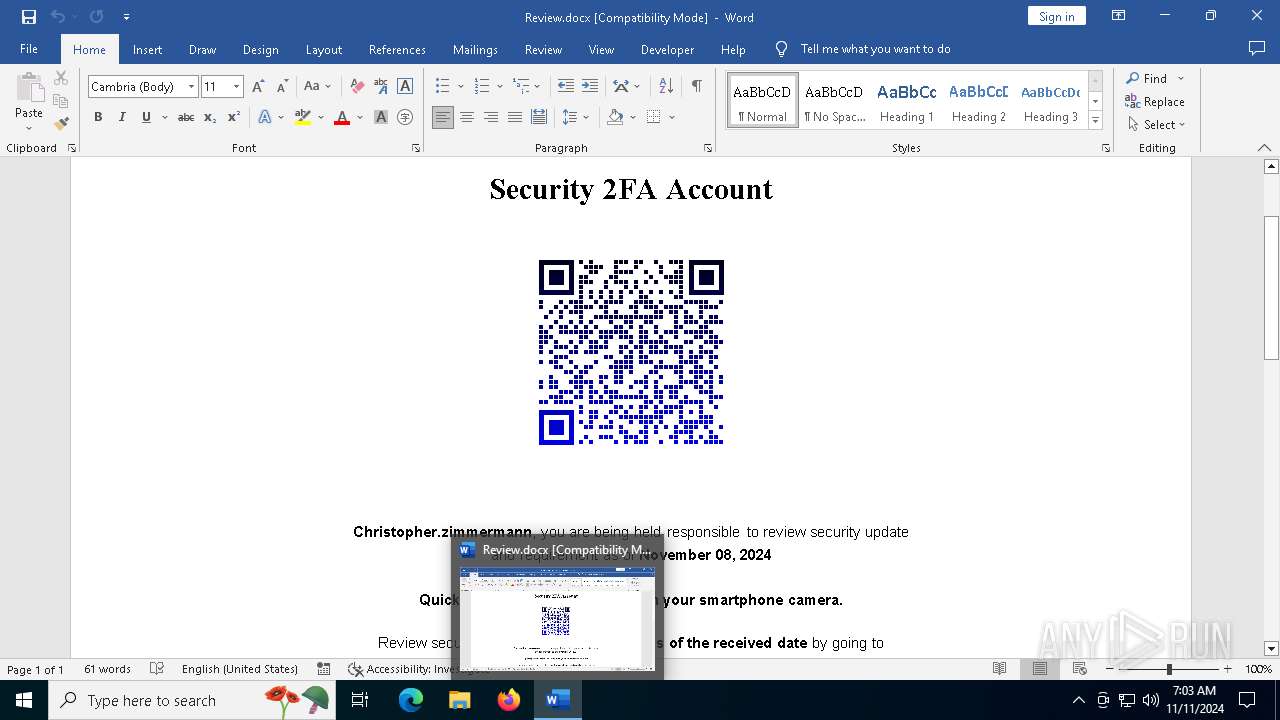
Task: Apply superscript formatting
Action: click(x=233, y=117)
